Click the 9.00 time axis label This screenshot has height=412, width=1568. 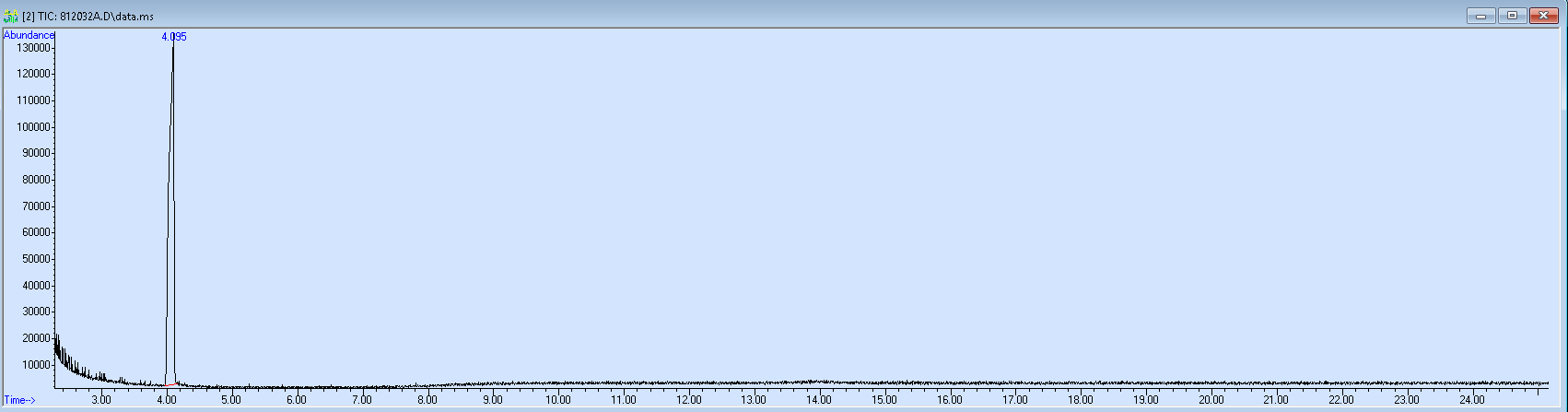(493, 400)
